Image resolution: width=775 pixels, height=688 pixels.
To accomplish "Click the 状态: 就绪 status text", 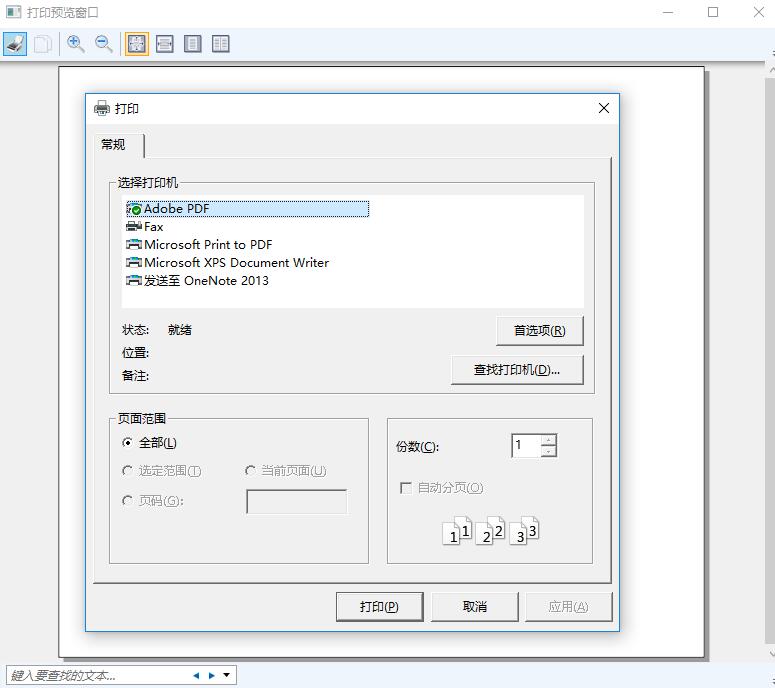I will point(157,330).
